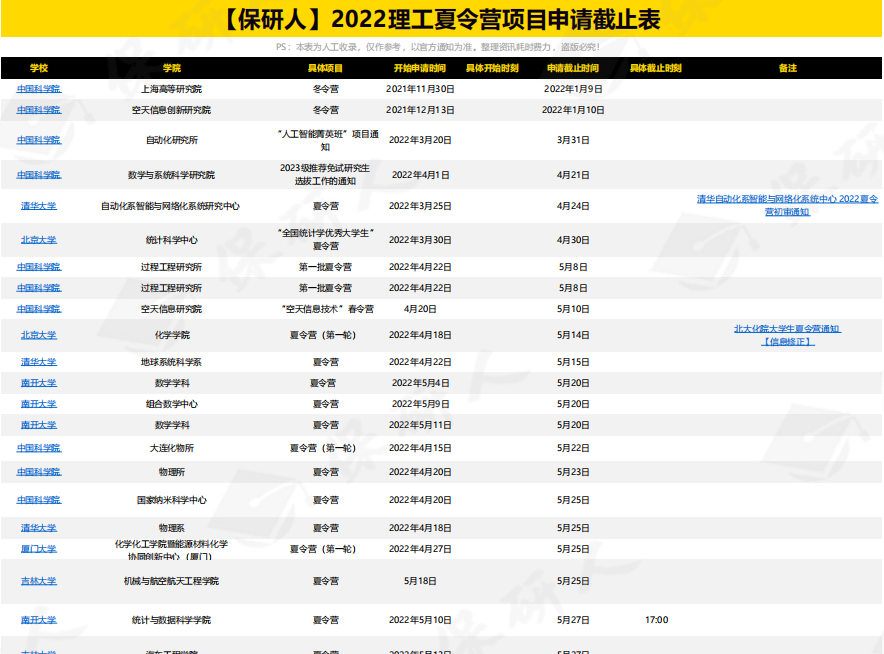Click the 具体开始时刻 column header

[492, 68]
